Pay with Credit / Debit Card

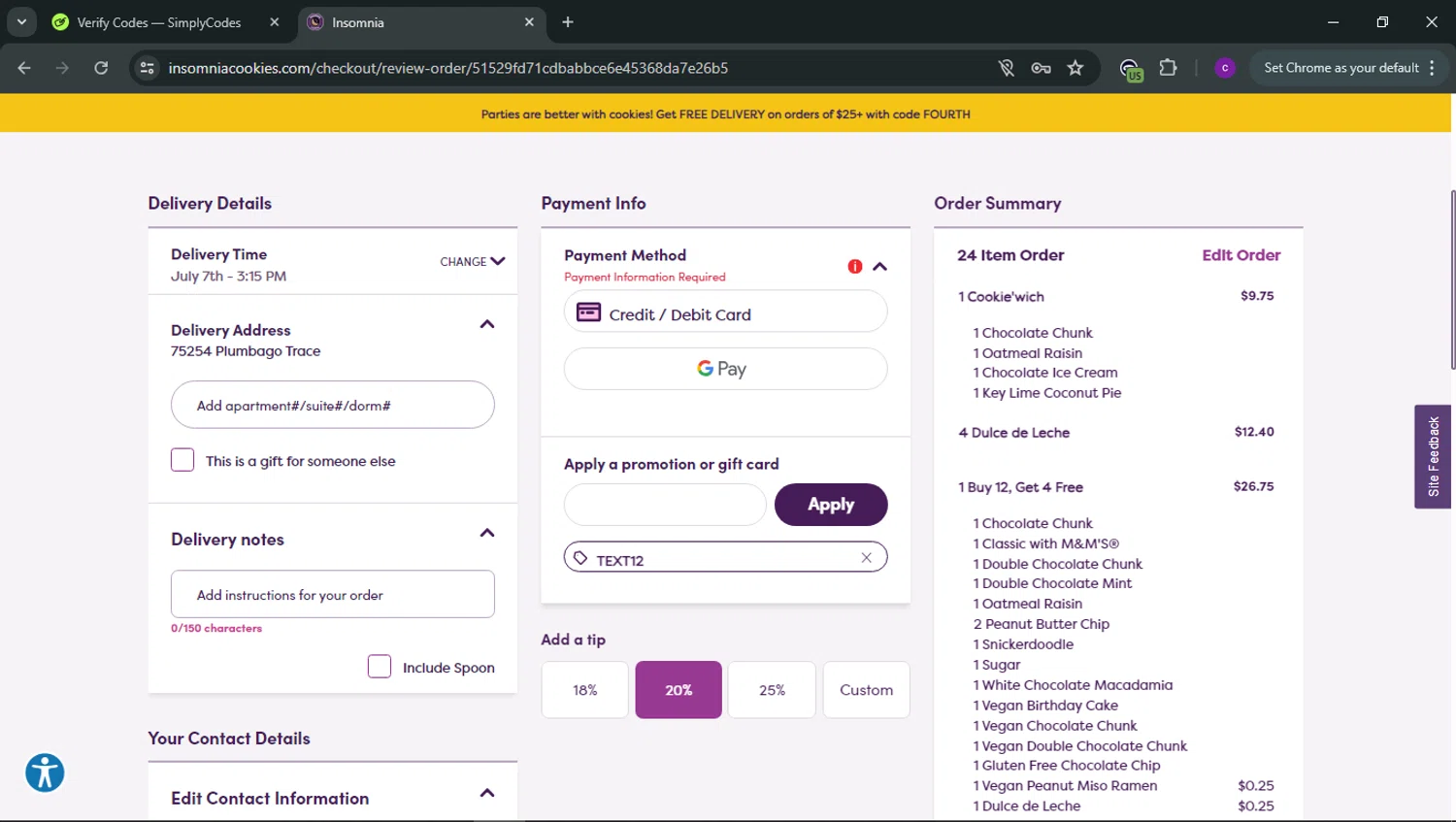pos(726,312)
